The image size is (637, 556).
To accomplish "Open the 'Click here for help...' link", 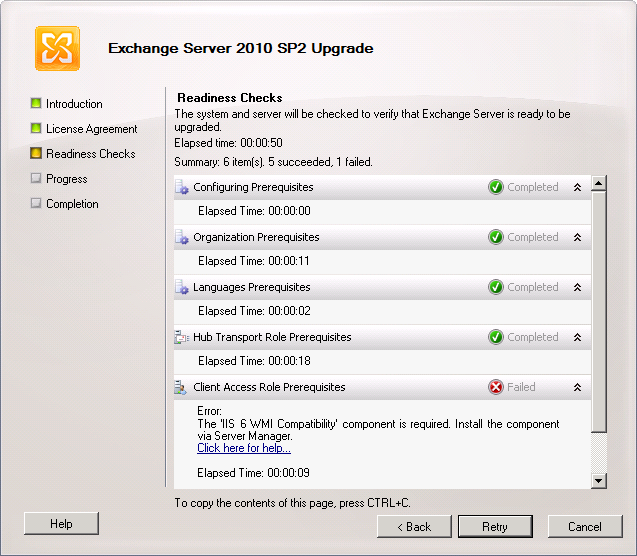I will pyautogui.click(x=244, y=448).
